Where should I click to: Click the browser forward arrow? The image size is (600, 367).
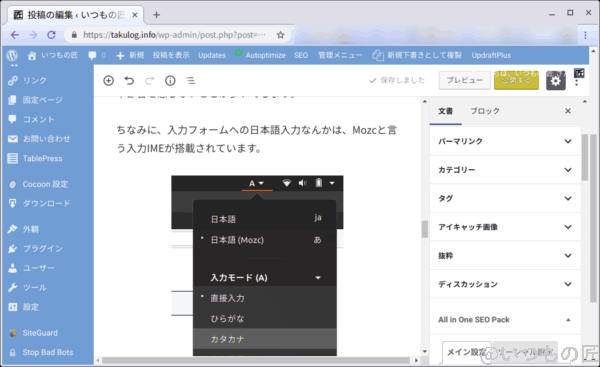coord(33,35)
